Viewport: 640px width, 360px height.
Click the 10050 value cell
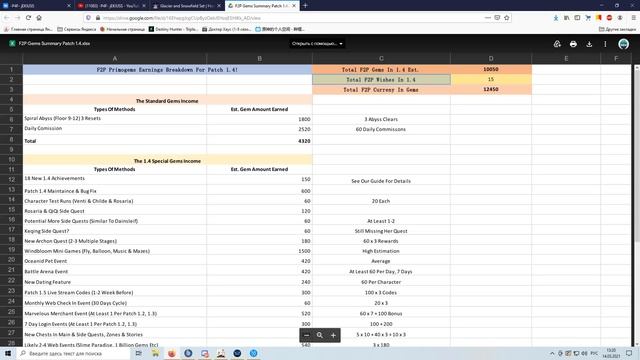[x=491, y=70]
